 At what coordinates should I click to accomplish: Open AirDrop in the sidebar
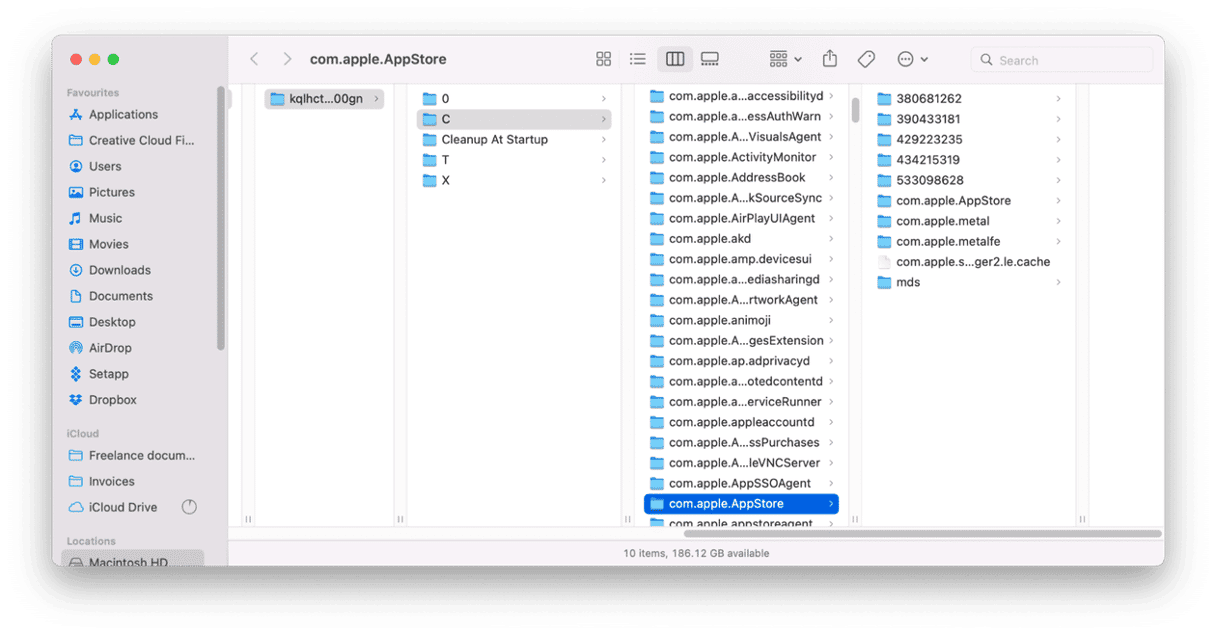[111, 348]
